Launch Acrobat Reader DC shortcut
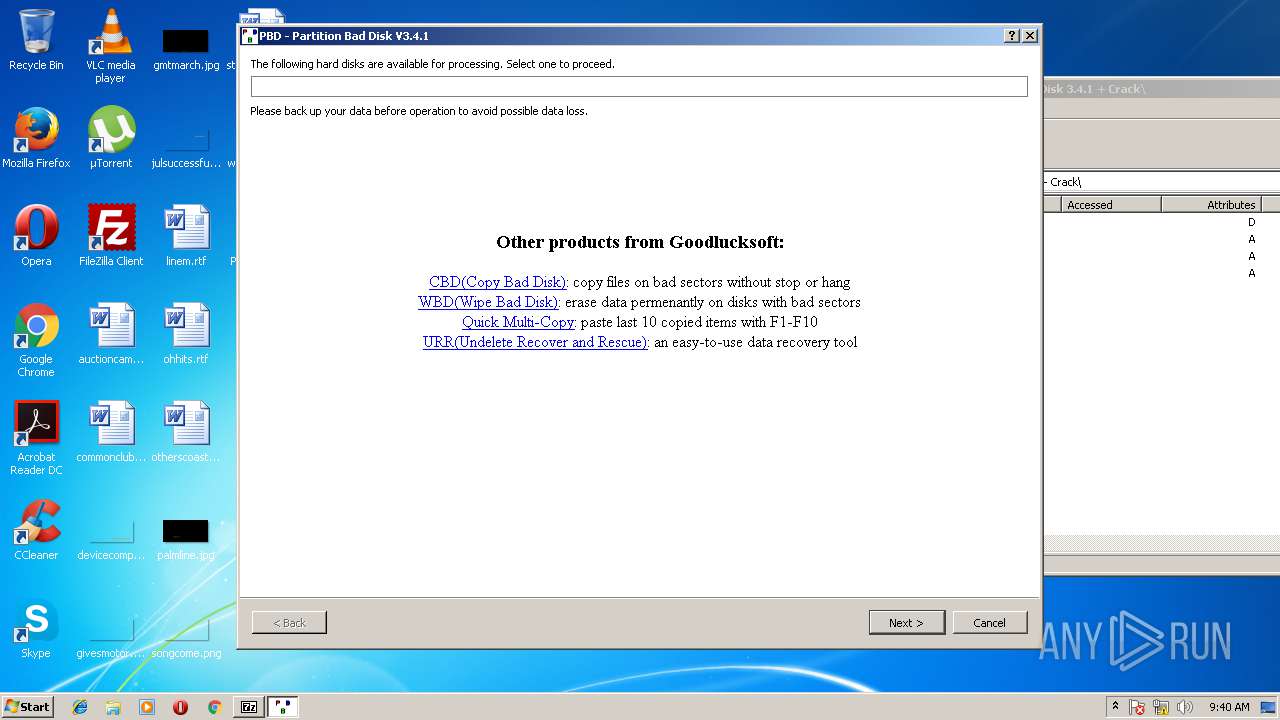 click(x=36, y=438)
